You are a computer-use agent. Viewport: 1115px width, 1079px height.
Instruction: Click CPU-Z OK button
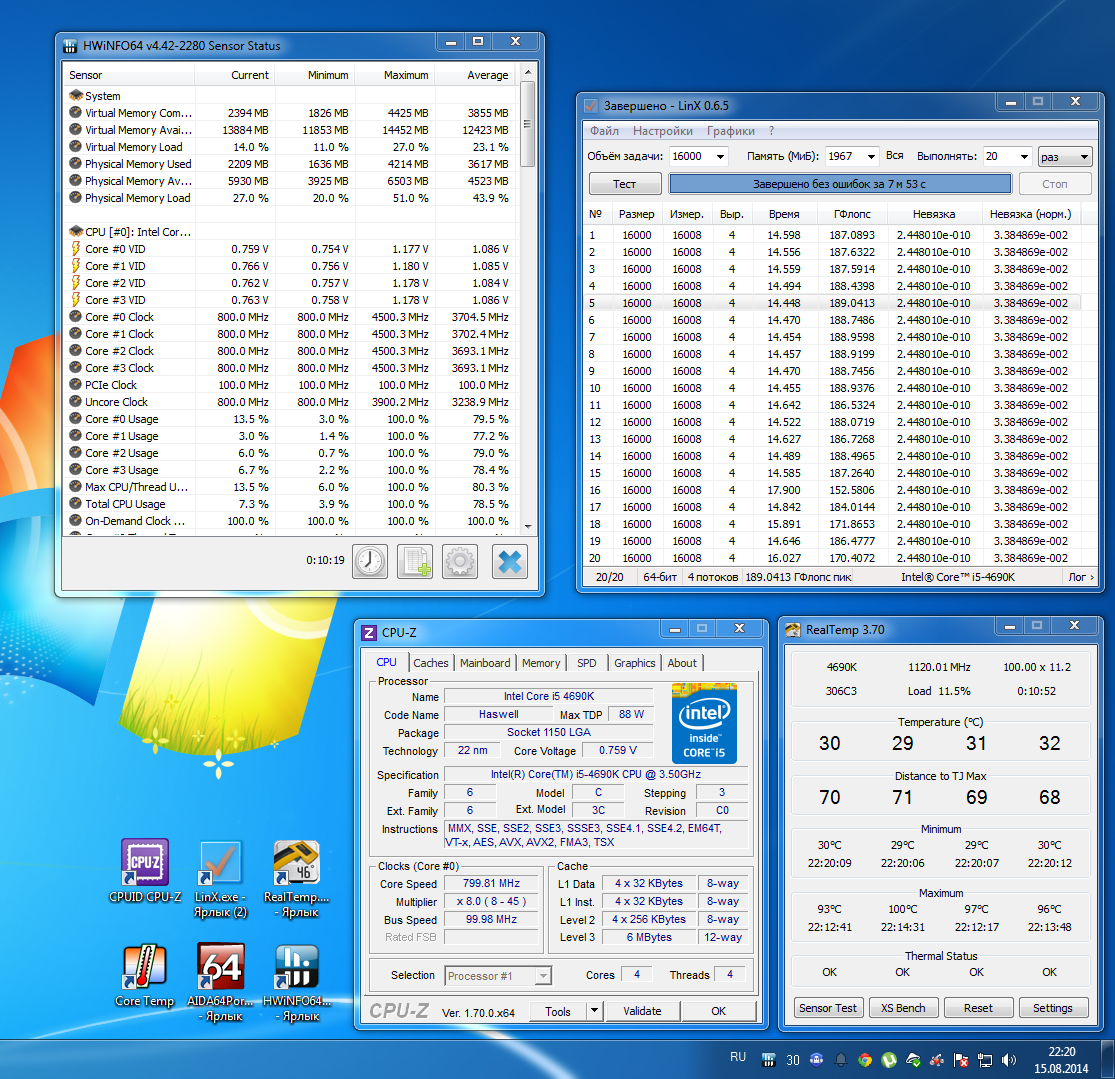[719, 1011]
